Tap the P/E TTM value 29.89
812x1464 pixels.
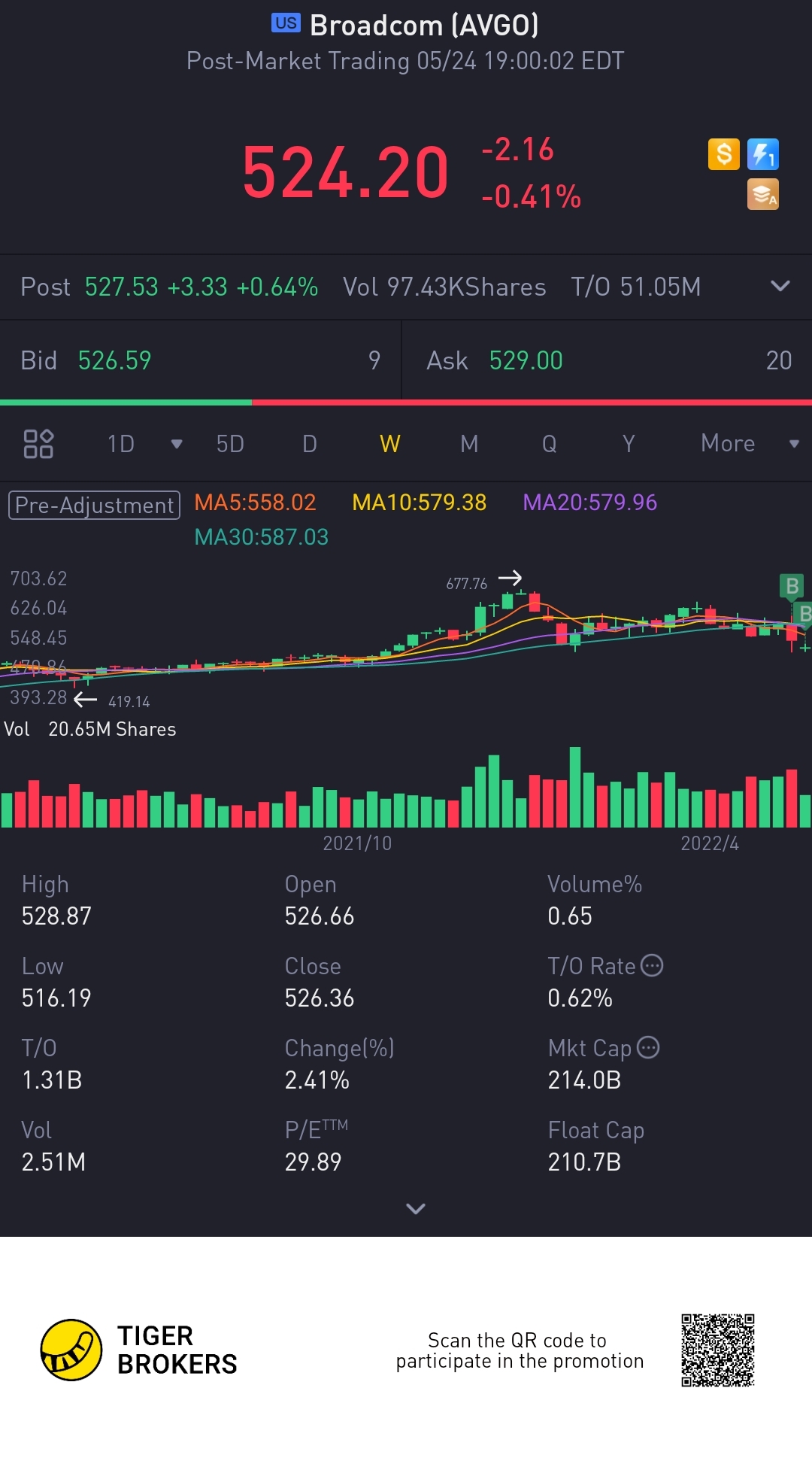[x=313, y=1162]
